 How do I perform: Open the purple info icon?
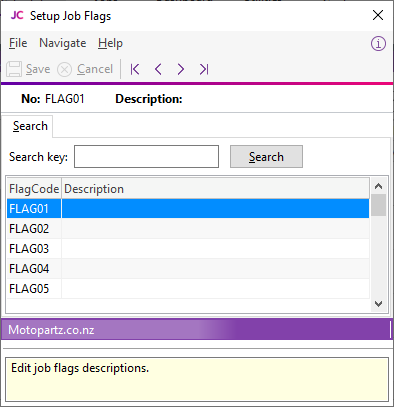pyautogui.click(x=378, y=44)
